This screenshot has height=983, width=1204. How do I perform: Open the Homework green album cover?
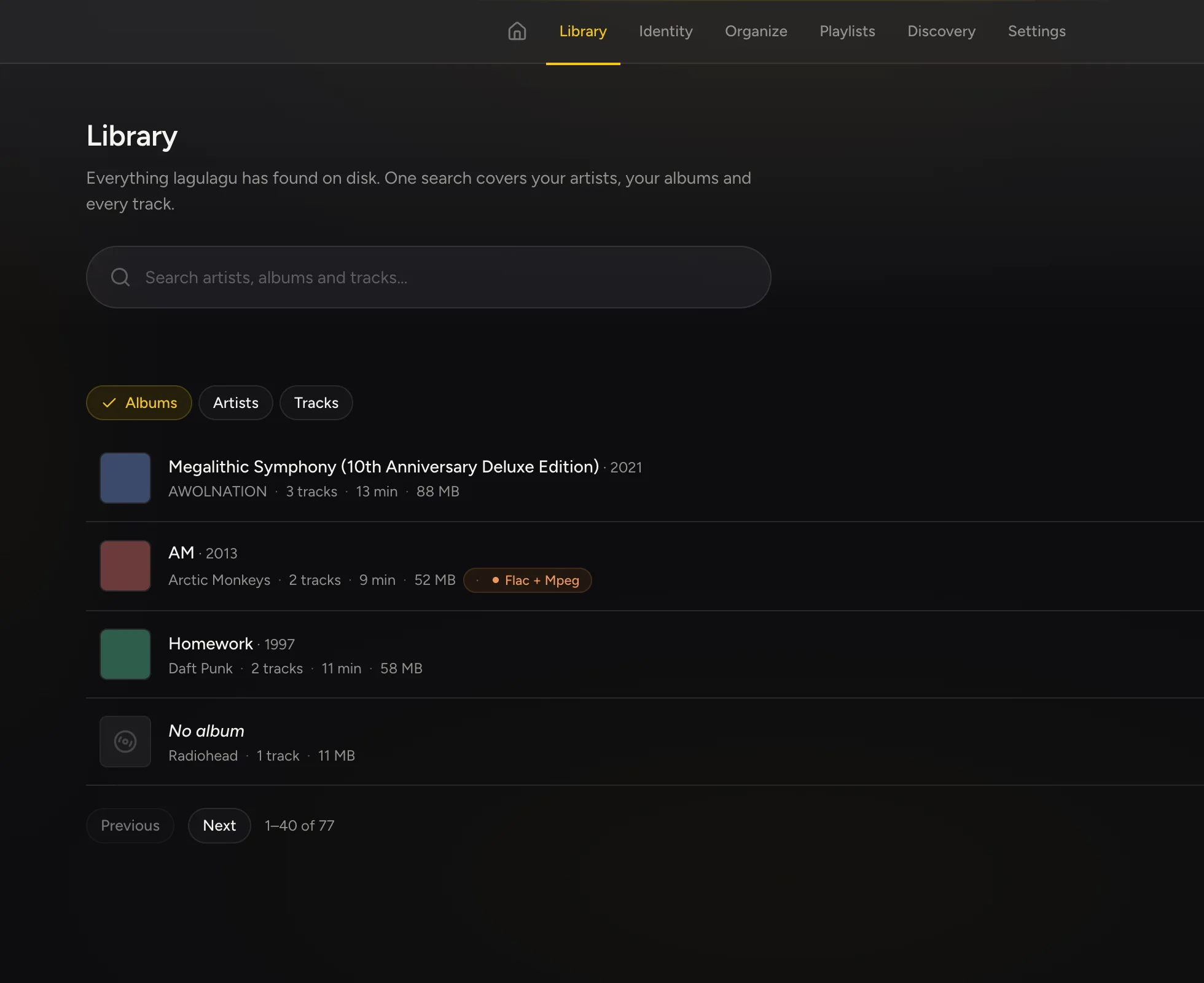pyautogui.click(x=125, y=654)
